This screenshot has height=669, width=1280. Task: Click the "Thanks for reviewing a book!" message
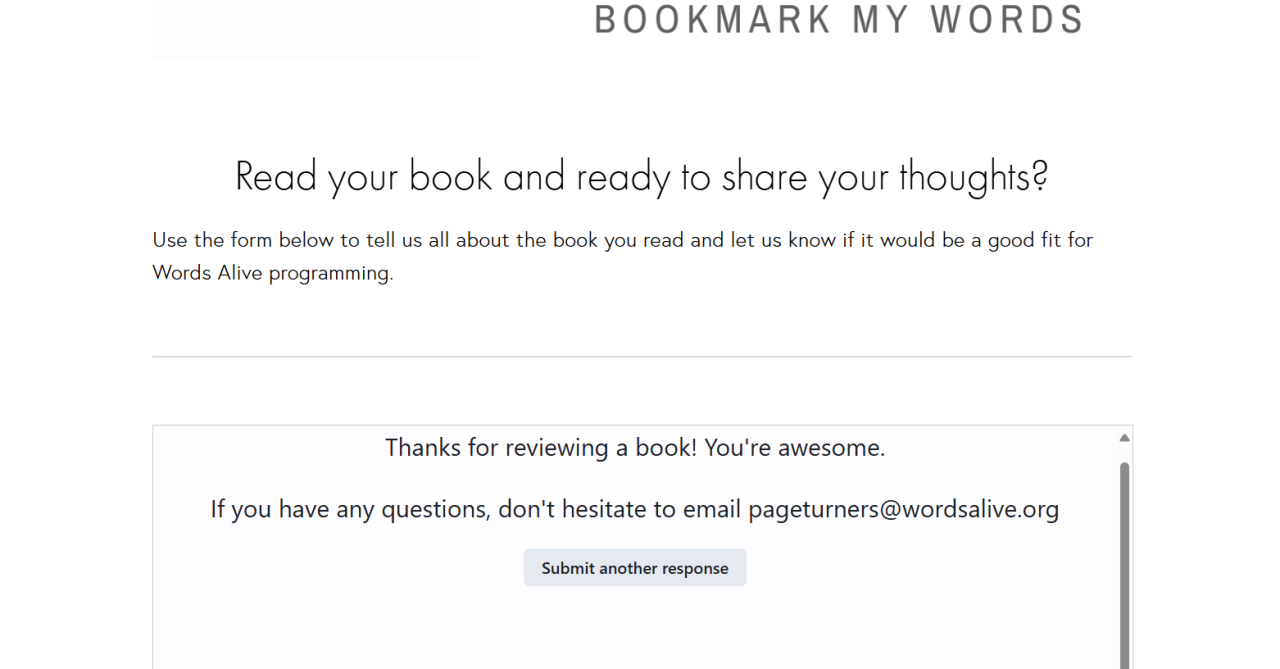(541, 447)
